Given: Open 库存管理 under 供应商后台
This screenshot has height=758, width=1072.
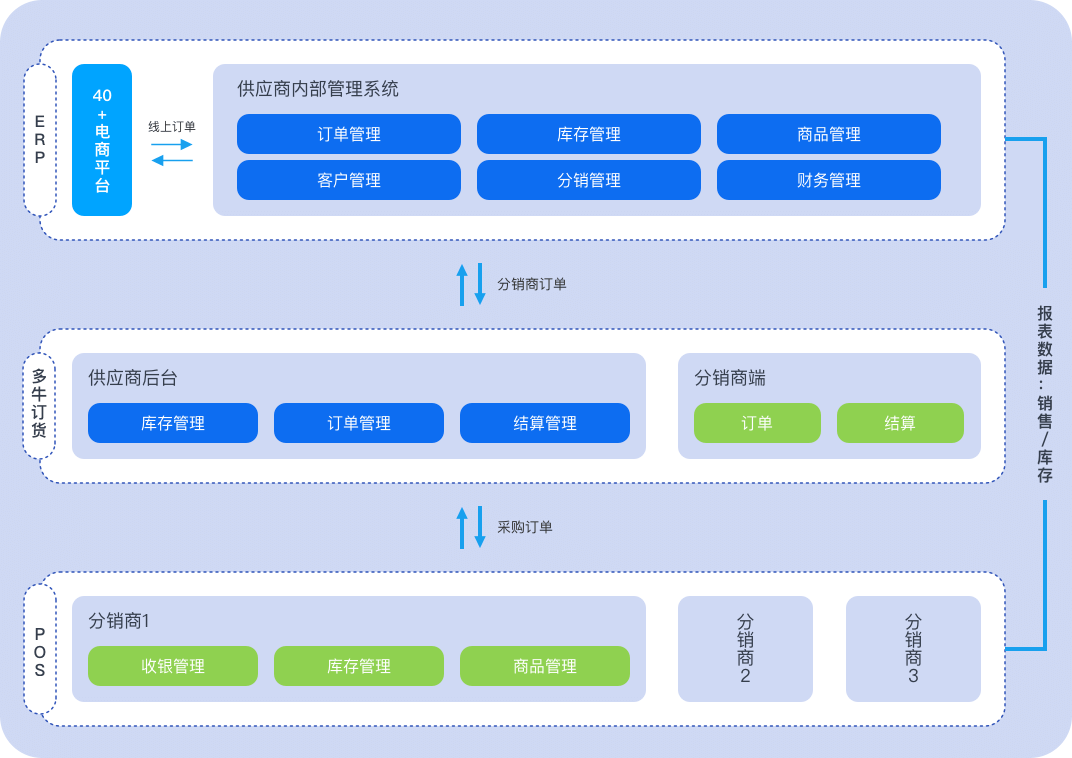Looking at the screenshot, I should 173,423.
